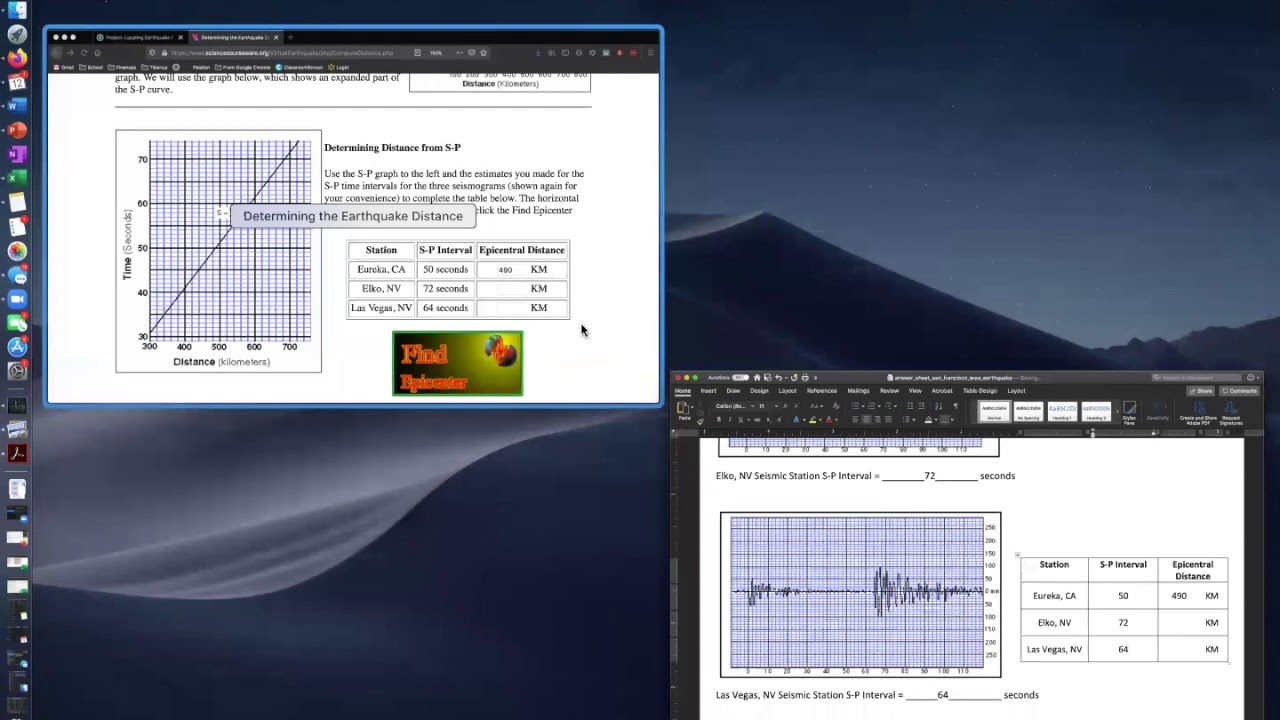Open the From Google Chrome bookmarks folder
This screenshot has height=720, width=1280.
pyautogui.click(x=242, y=67)
